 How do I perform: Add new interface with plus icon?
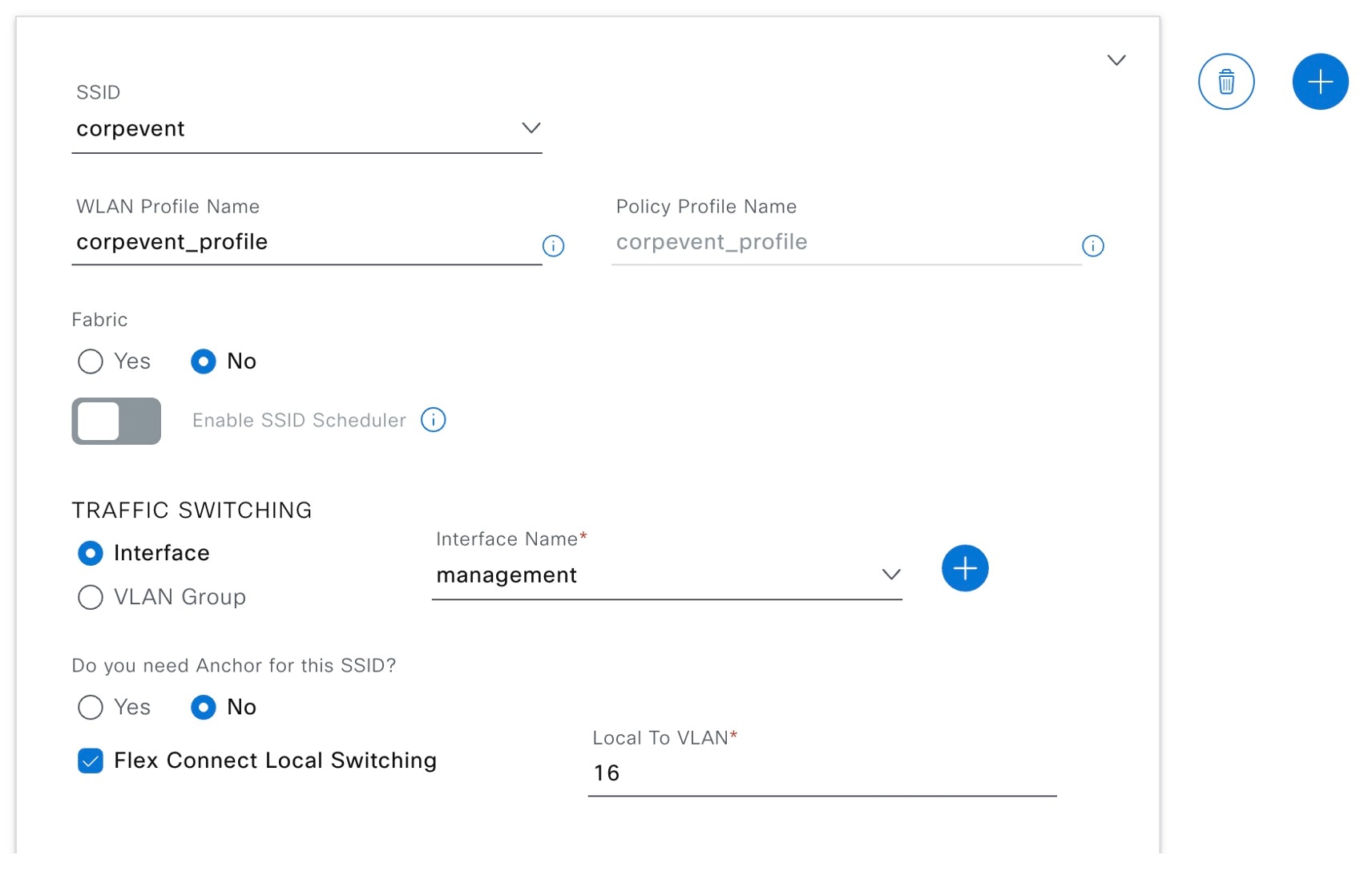point(965,569)
